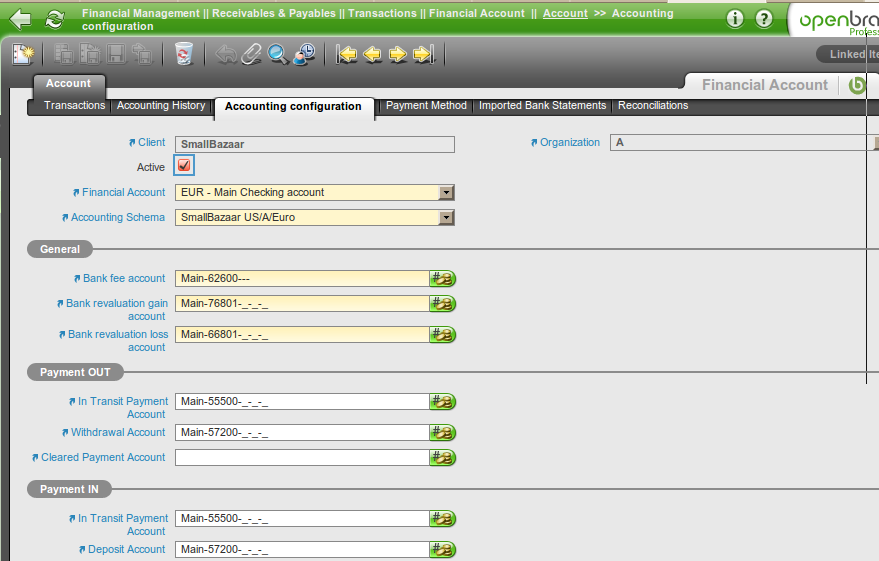Open the help question mark icon

(x=764, y=19)
